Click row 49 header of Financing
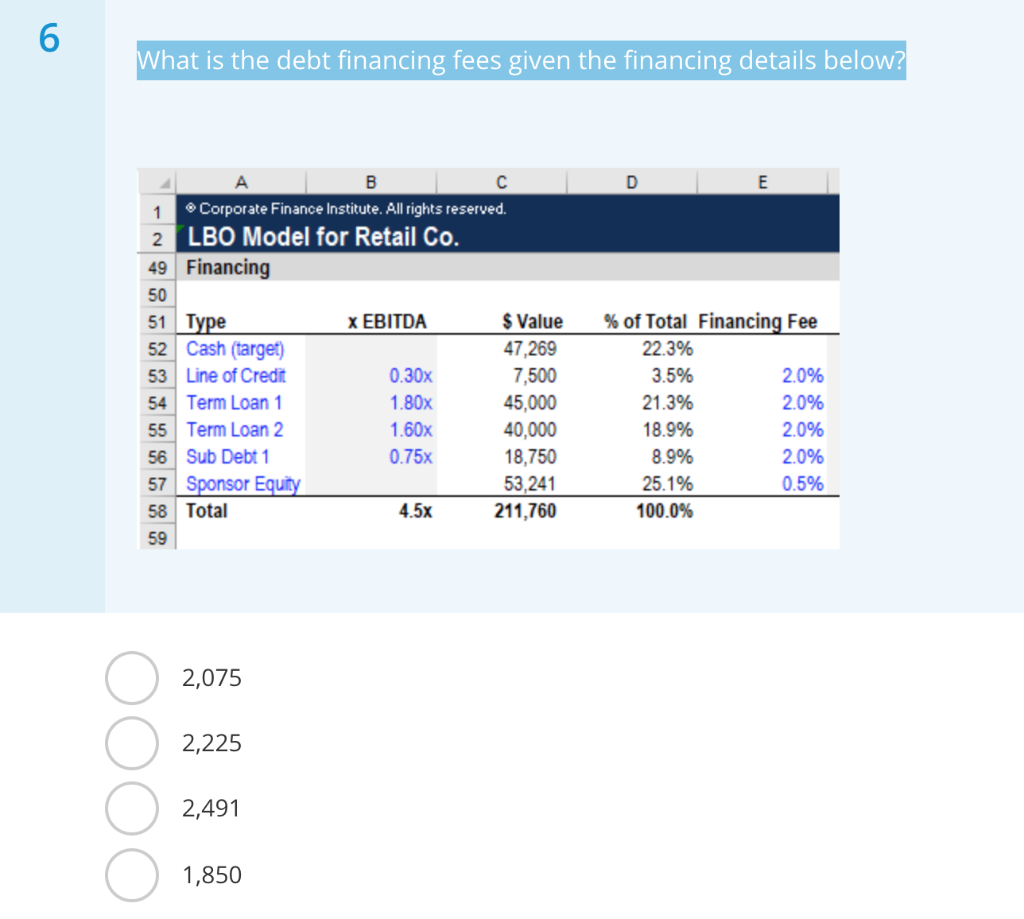The width and height of the screenshot is (1024, 919). (157, 268)
